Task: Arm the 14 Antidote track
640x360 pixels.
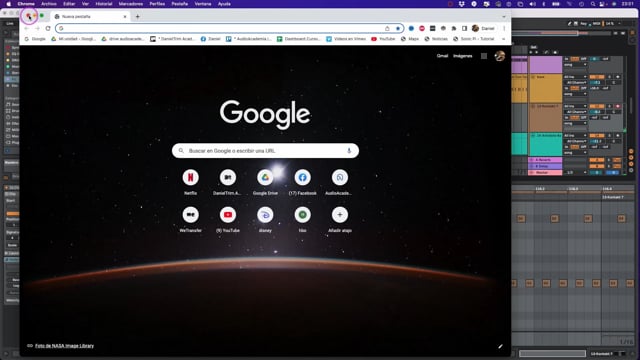Action: pyautogui.click(x=618, y=135)
